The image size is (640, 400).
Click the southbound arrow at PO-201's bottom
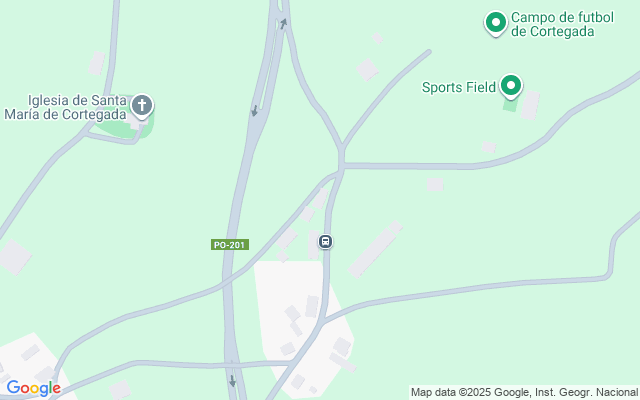click(x=232, y=381)
